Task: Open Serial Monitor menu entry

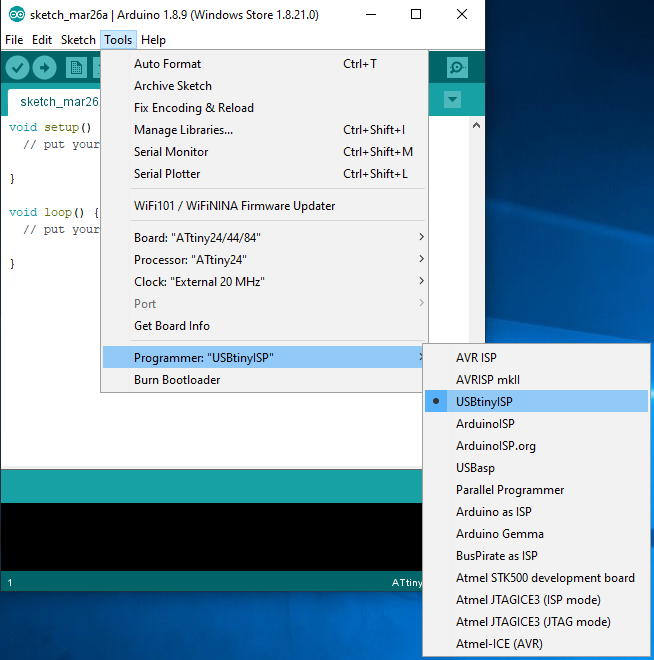Action: 264,152
